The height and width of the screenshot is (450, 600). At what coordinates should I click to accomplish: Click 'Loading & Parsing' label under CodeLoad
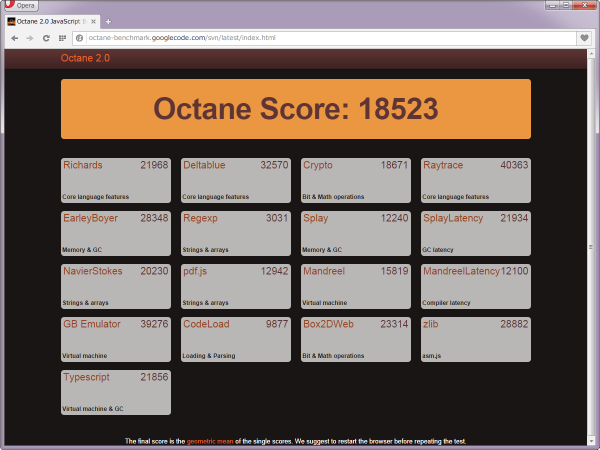[x=209, y=356]
